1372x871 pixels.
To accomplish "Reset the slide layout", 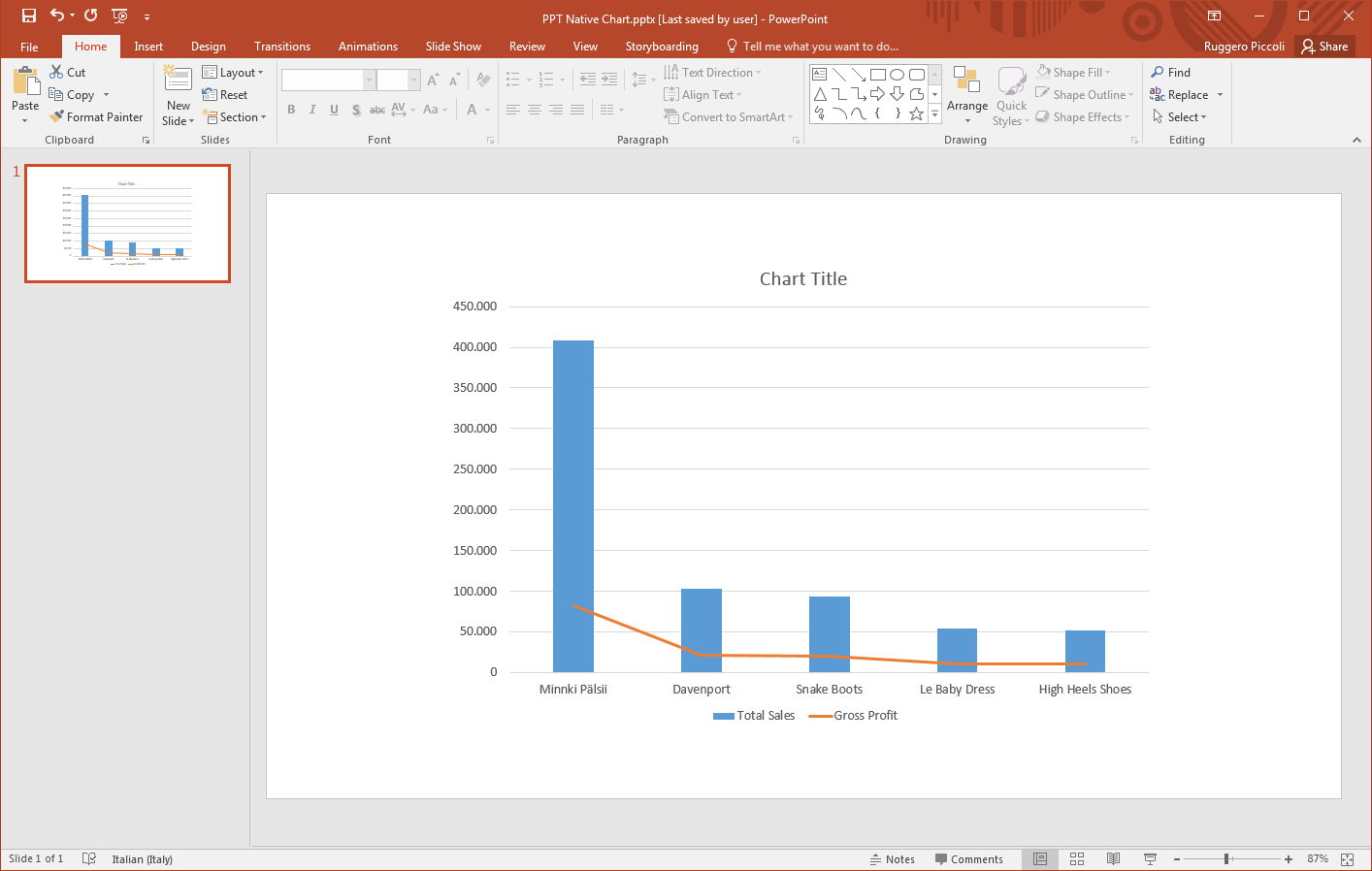I will pos(225,95).
